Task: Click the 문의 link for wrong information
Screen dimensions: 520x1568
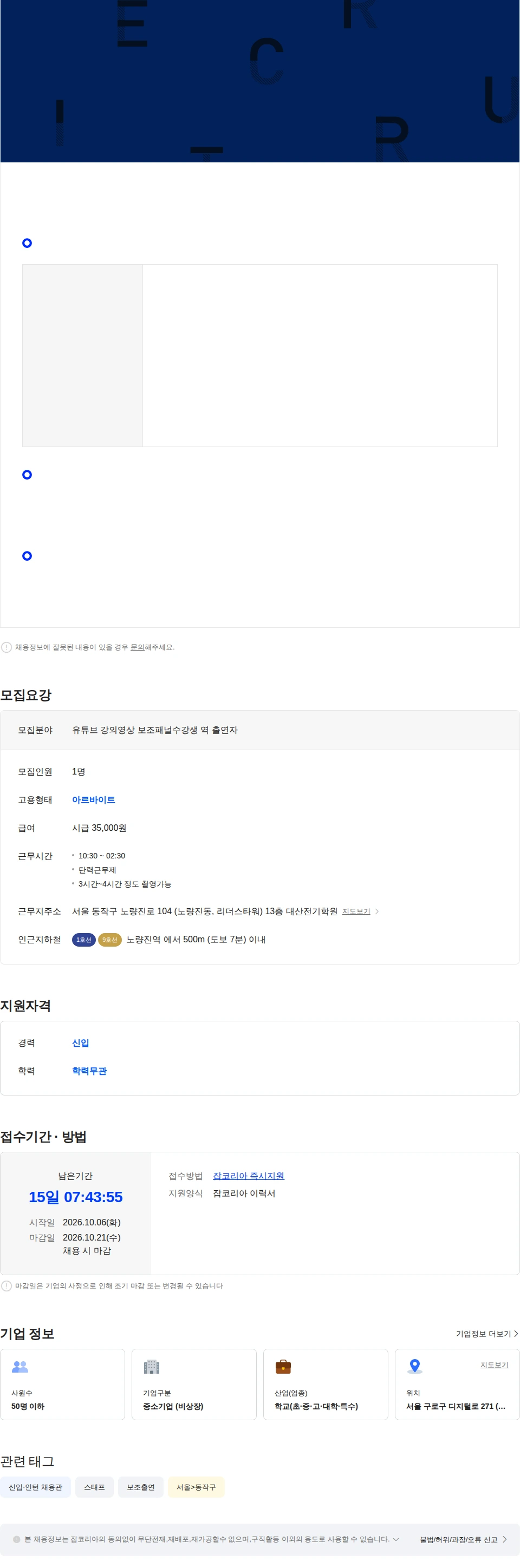Action: 137,647
